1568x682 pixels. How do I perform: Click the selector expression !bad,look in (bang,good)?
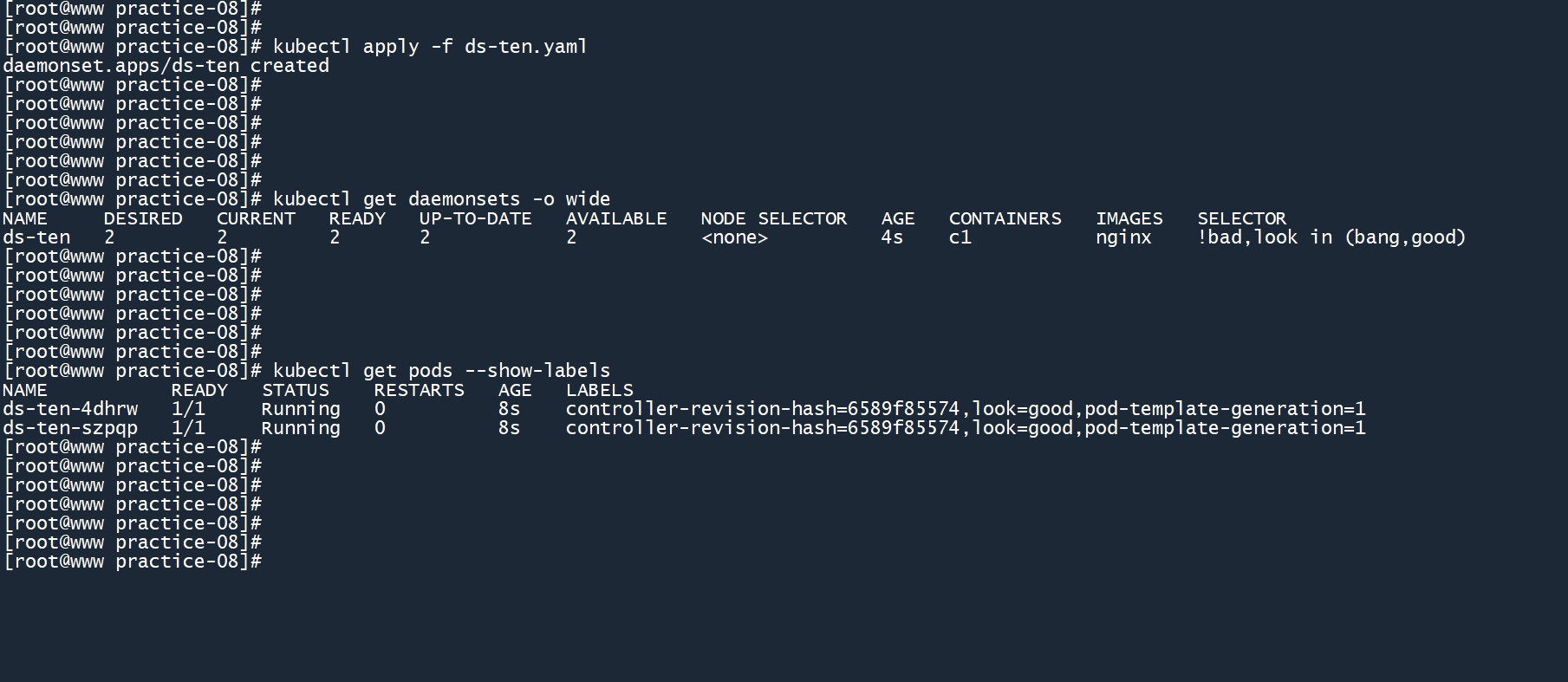pyautogui.click(x=1331, y=237)
